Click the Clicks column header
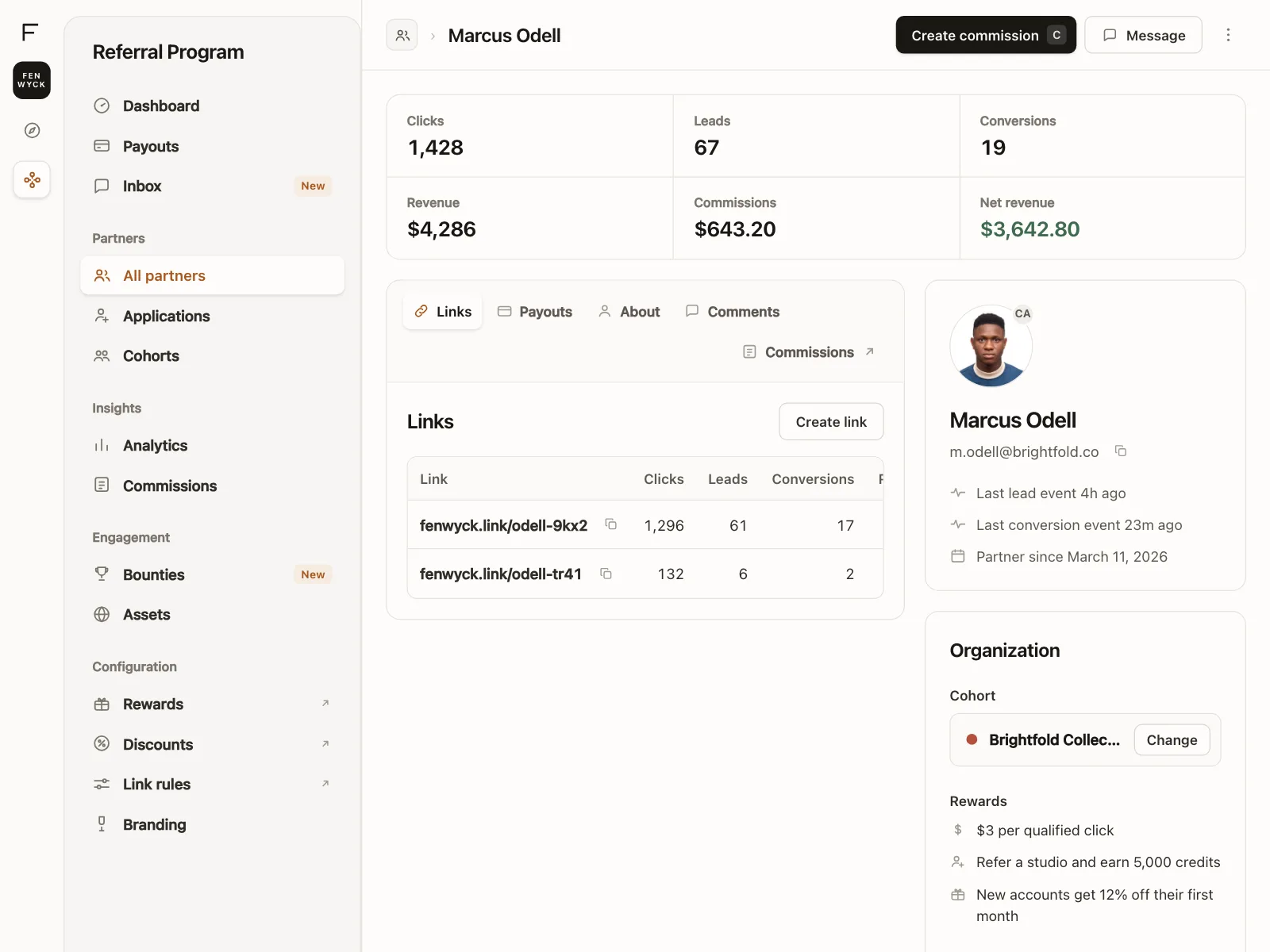Viewport: 1270px width, 952px height. (664, 479)
